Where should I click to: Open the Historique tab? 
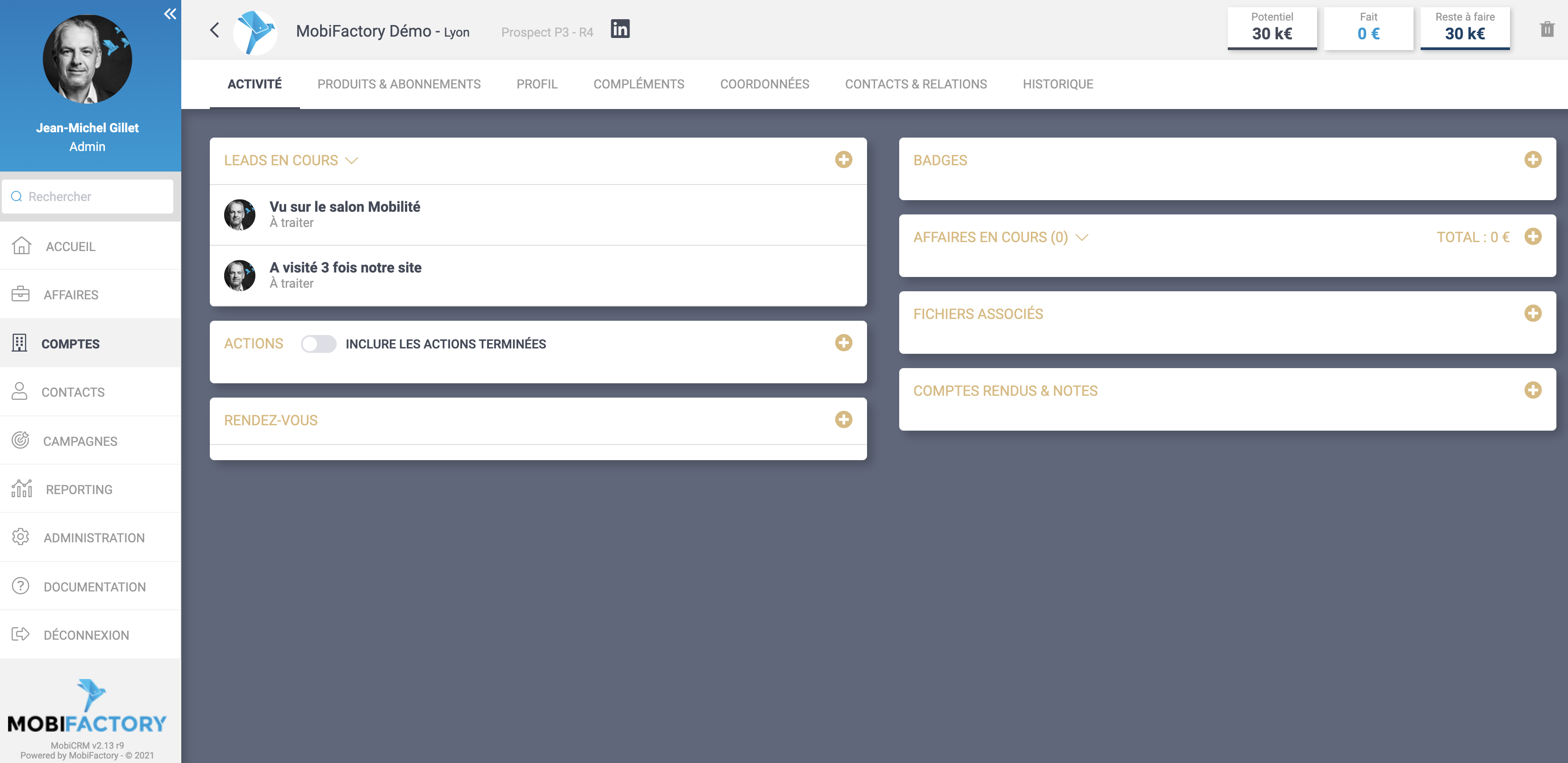click(1057, 84)
